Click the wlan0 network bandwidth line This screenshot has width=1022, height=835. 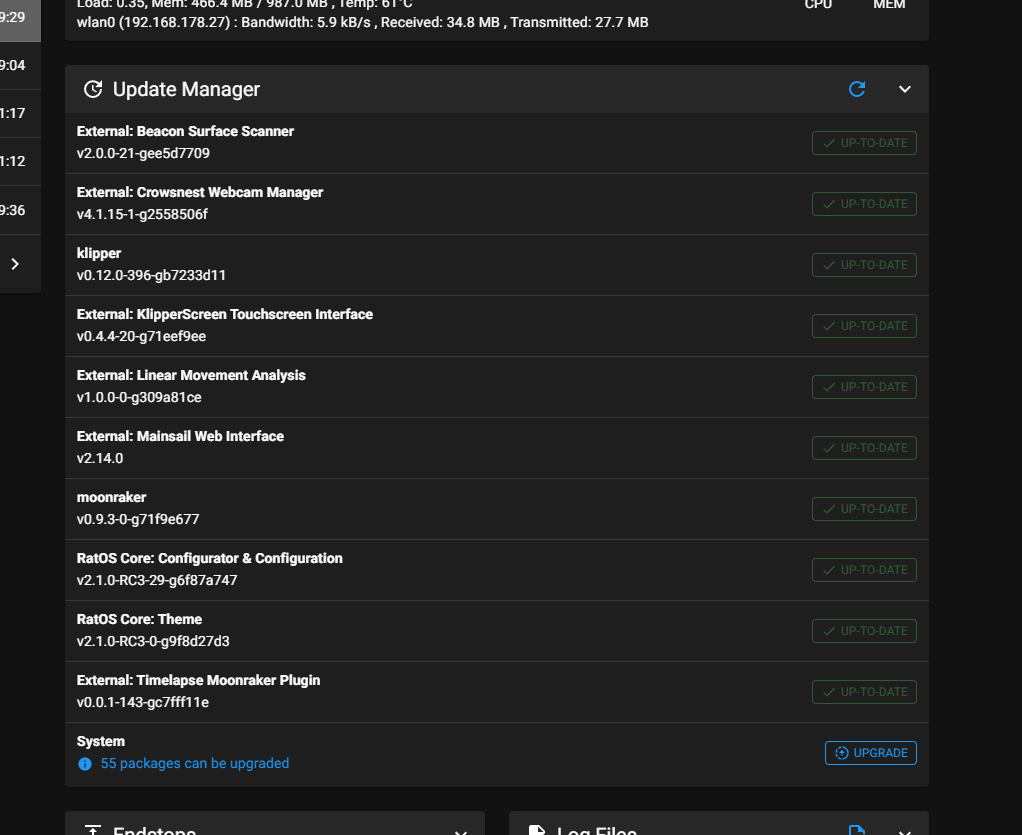point(362,22)
